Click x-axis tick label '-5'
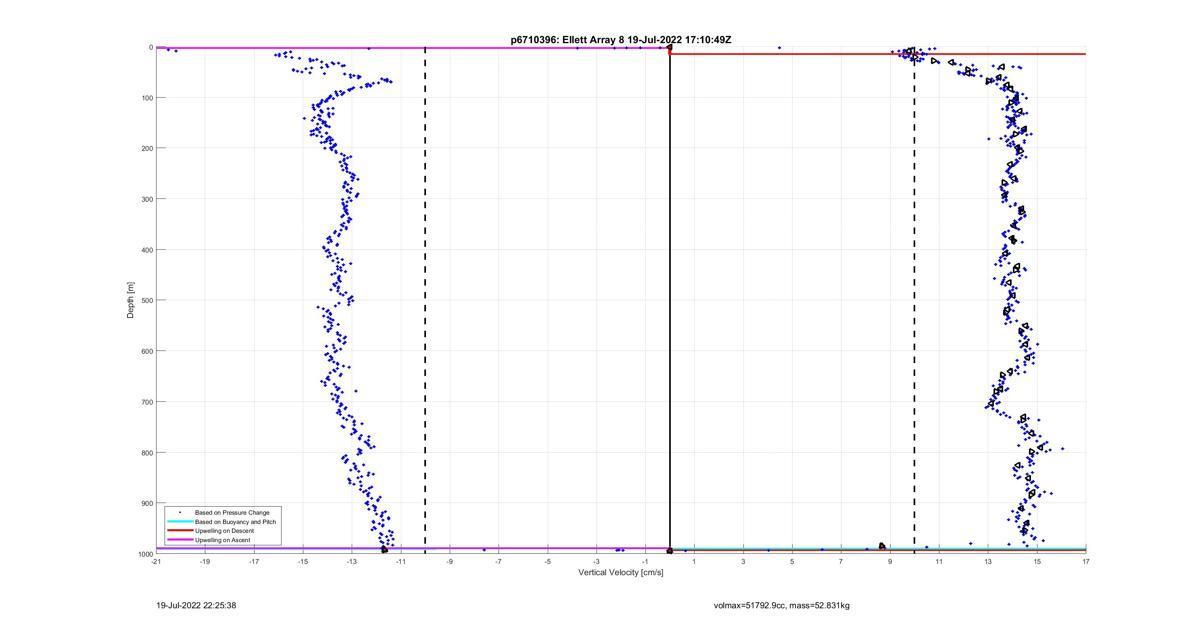 (x=547, y=562)
